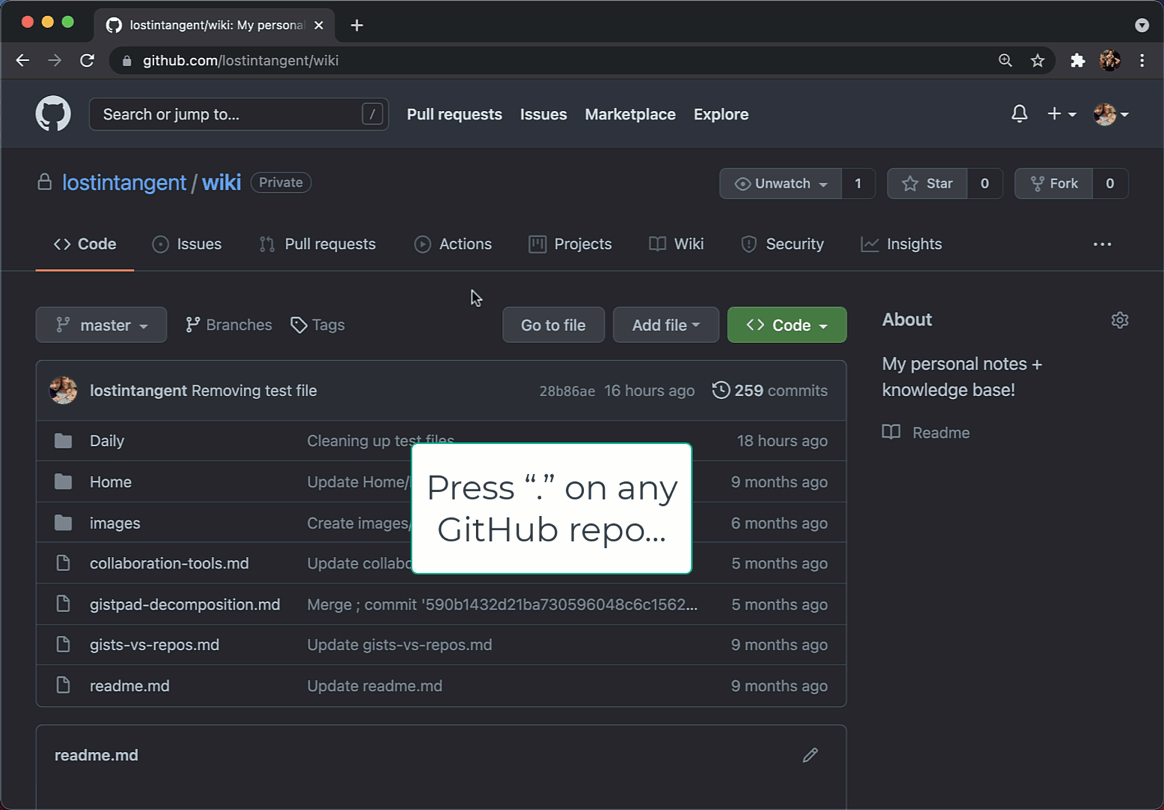Click the zoom magnifier icon in address bar
Screen dimensions: 1164x810
coord(1005,60)
